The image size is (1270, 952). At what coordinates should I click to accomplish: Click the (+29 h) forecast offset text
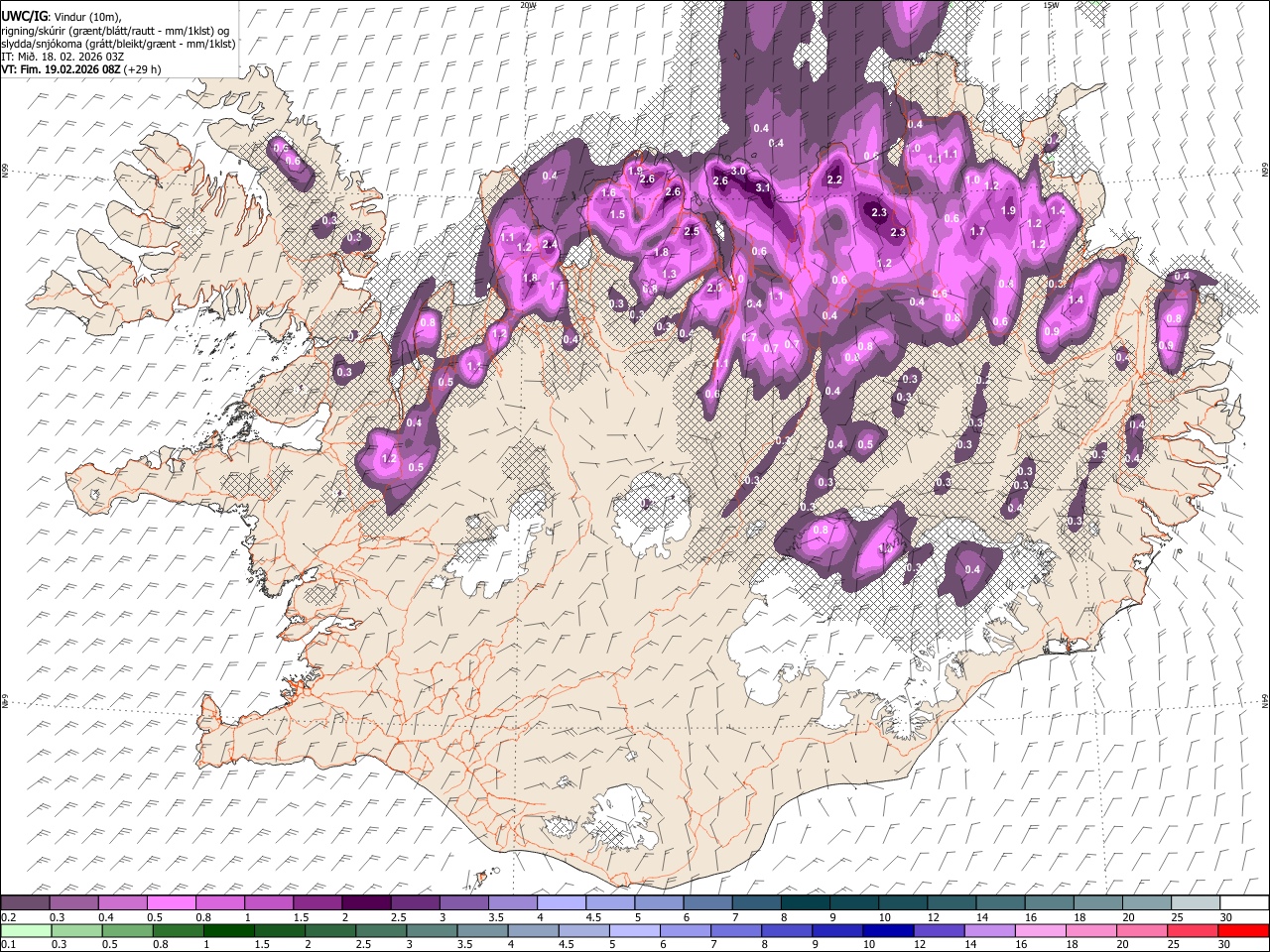coord(143,69)
